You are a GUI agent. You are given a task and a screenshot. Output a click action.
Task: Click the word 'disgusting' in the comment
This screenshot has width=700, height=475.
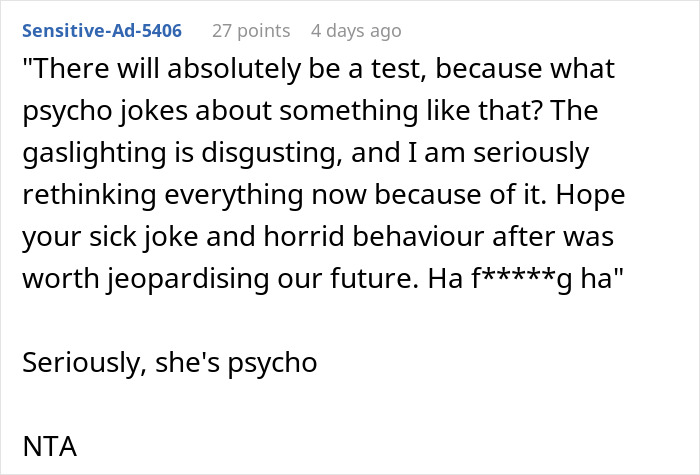(x=269, y=153)
